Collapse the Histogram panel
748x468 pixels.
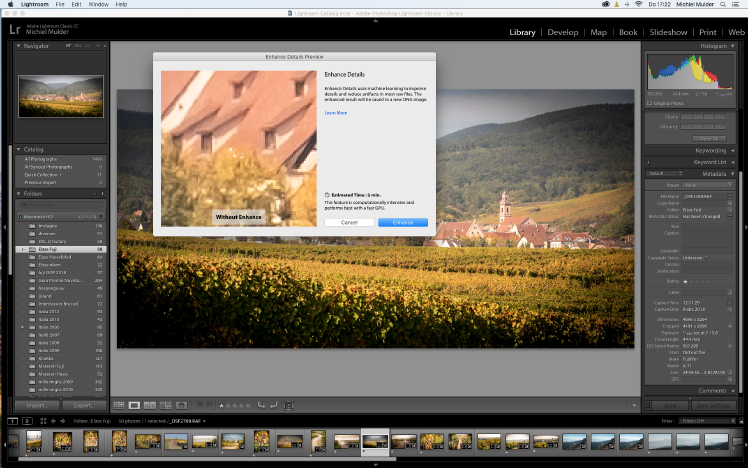(732, 46)
